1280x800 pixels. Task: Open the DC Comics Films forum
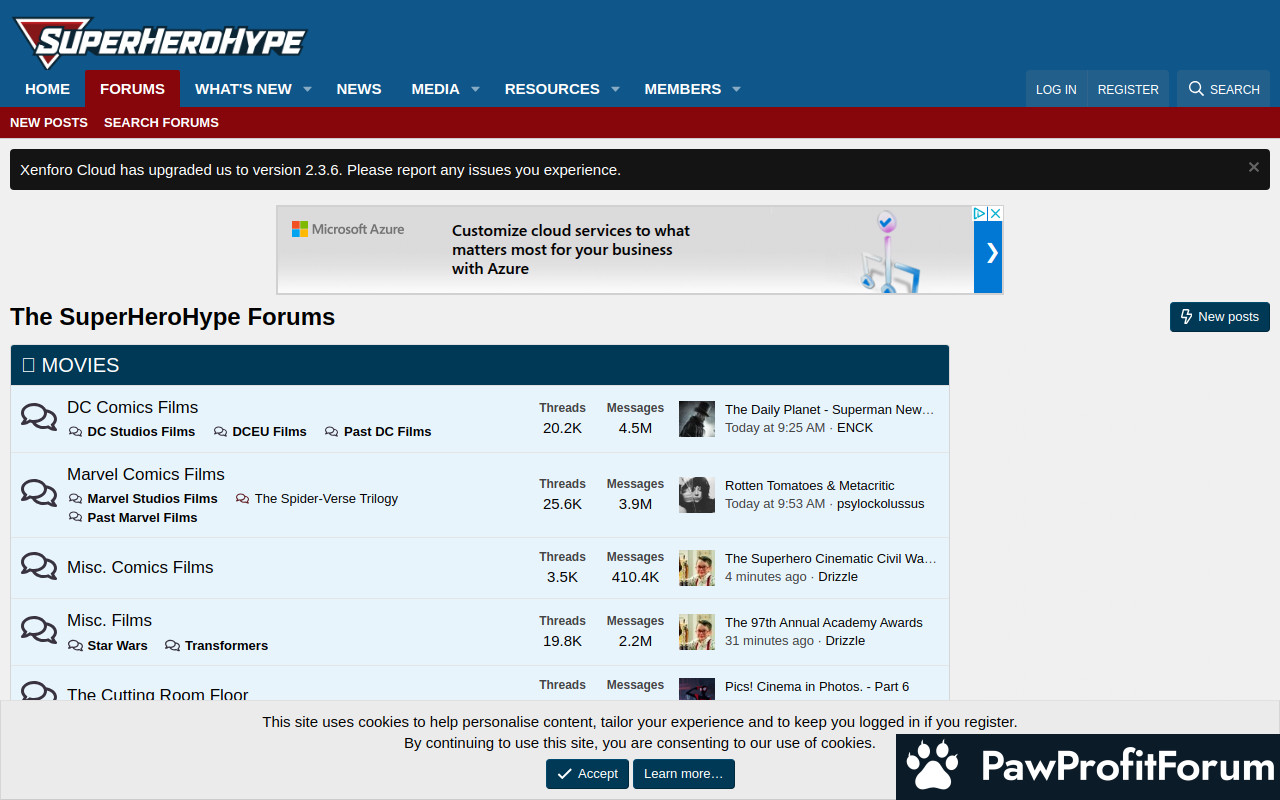pyautogui.click(x=132, y=407)
